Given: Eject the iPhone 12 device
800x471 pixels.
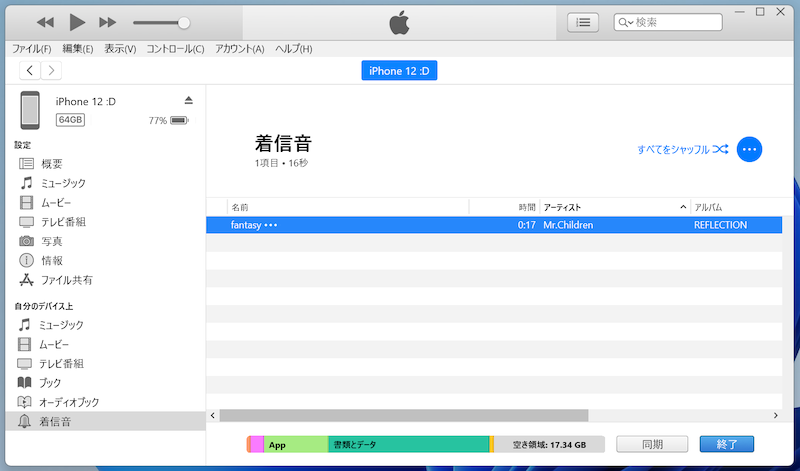Looking at the screenshot, I should tap(188, 100).
